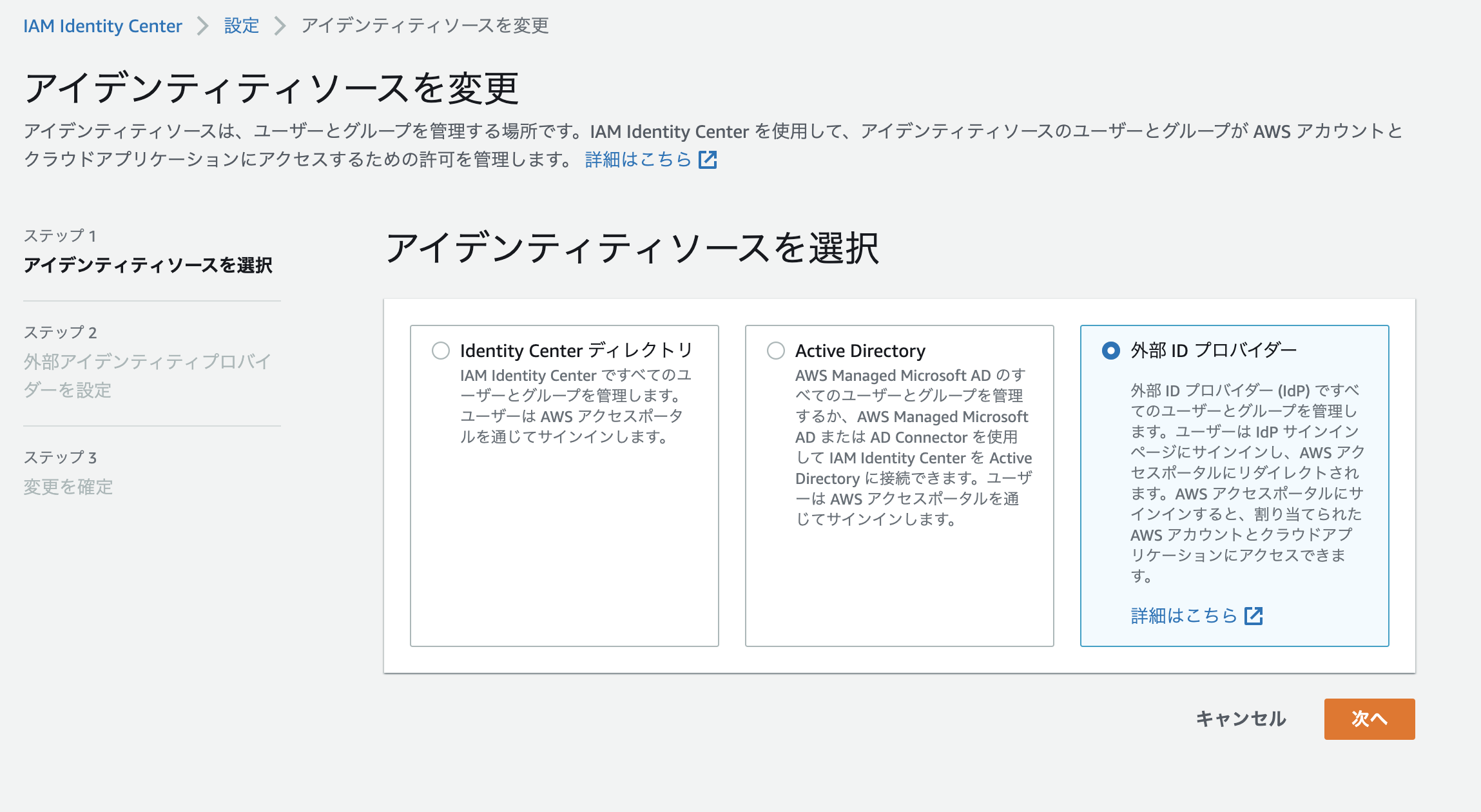Open IAM Identity Center breadcrumb link
The image size is (1481, 812).
(102, 26)
